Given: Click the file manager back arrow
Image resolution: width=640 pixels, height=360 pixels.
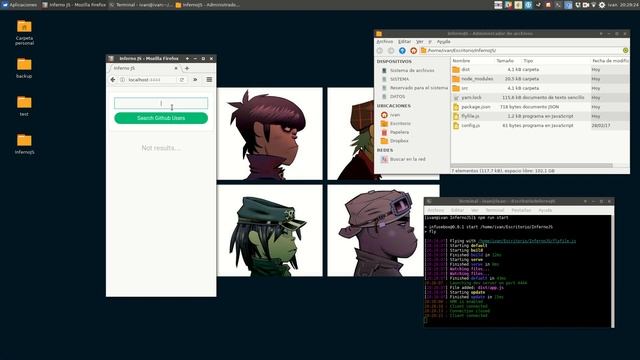Looking at the screenshot, I should 380,51.
